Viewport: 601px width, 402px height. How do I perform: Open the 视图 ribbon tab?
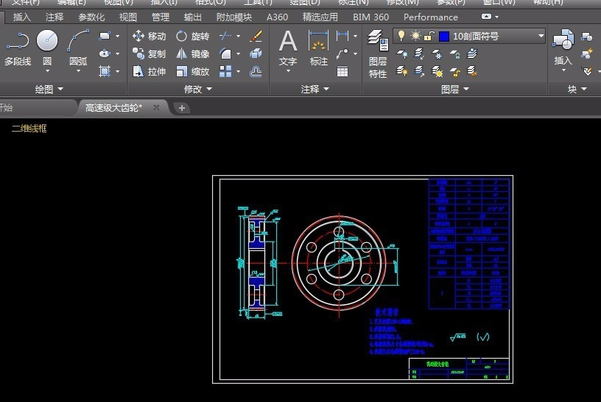tap(128, 17)
